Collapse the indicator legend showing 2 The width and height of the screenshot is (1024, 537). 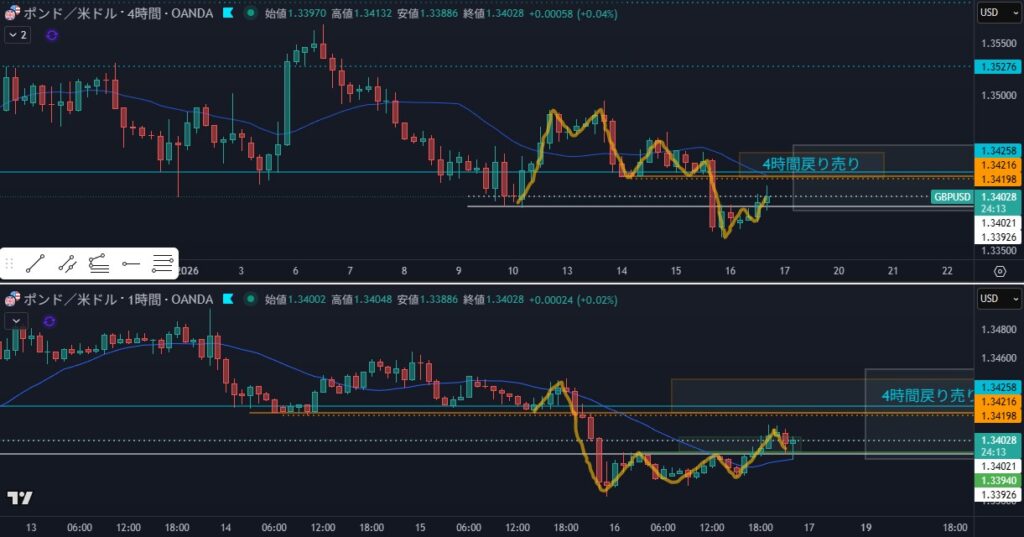pos(17,35)
